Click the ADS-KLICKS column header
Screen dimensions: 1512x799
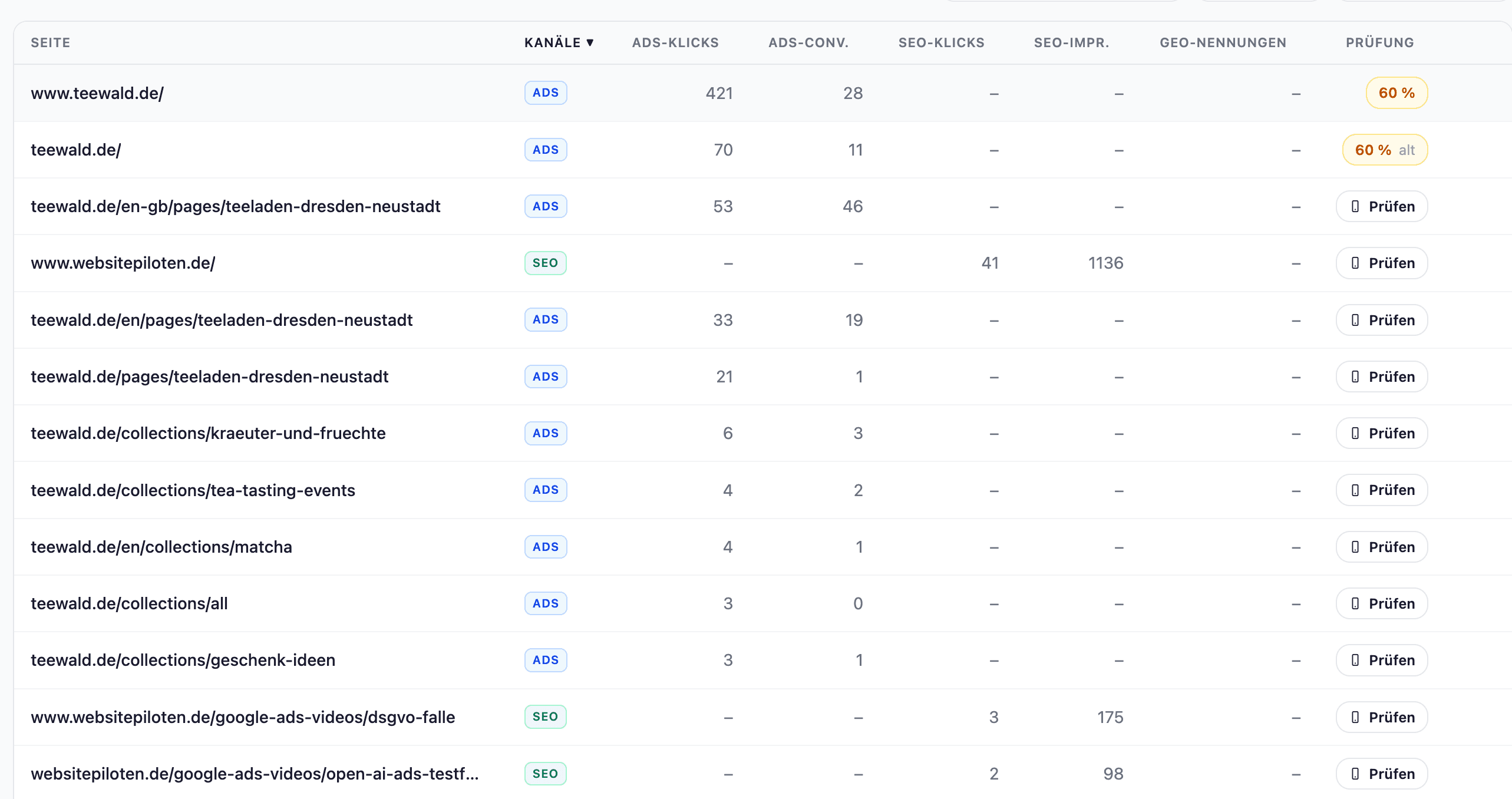point(675,42)
